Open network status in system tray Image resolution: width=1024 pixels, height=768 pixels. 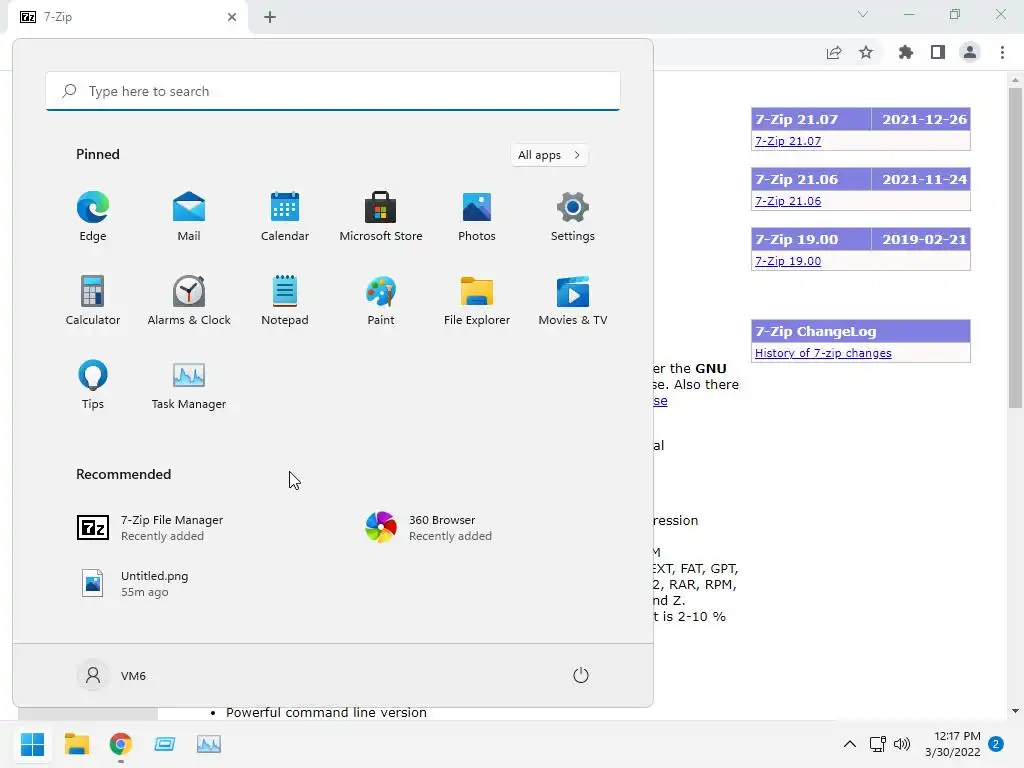tap(877, 744)
